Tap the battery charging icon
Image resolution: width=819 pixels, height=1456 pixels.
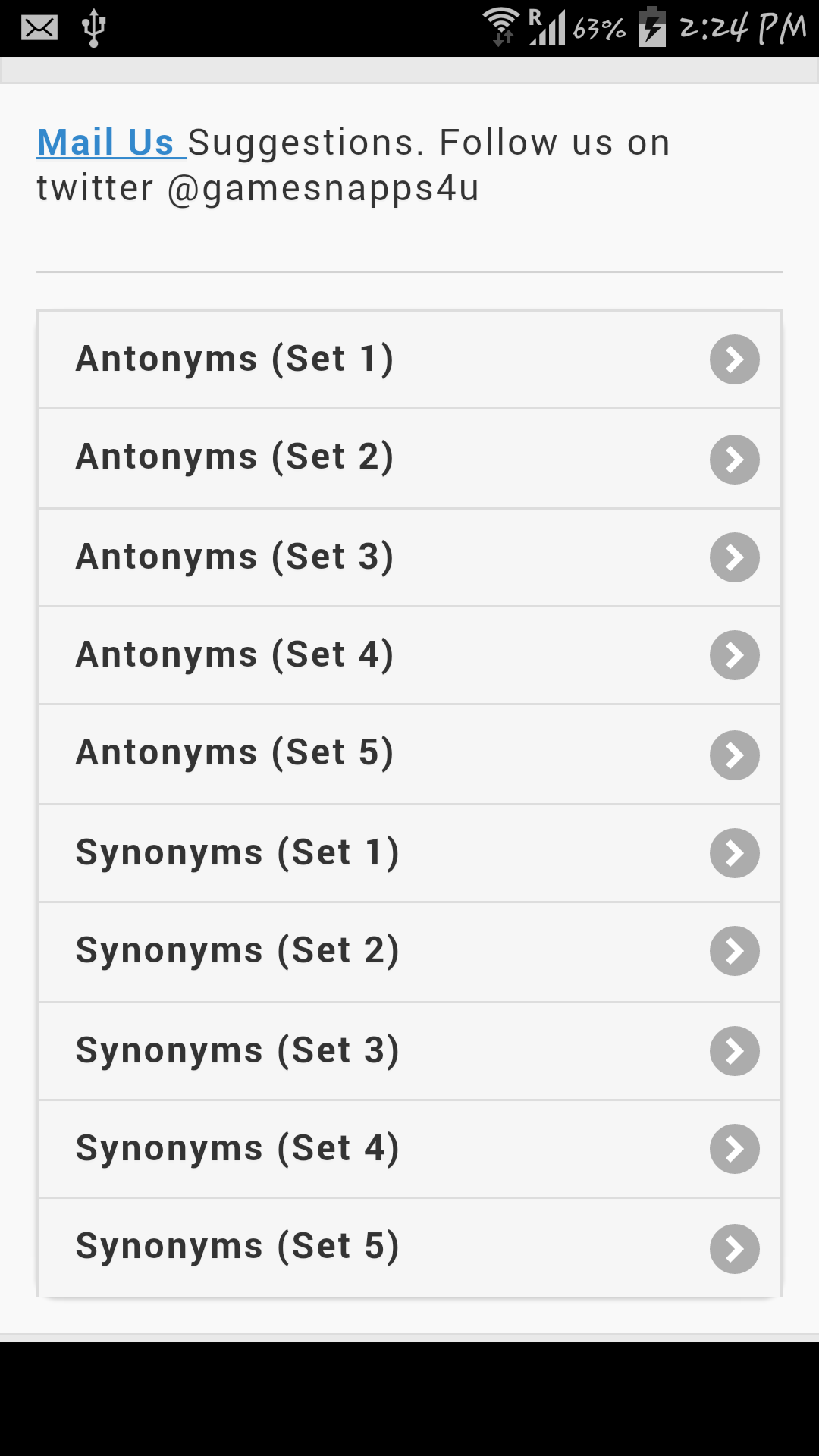click(651, 27)
